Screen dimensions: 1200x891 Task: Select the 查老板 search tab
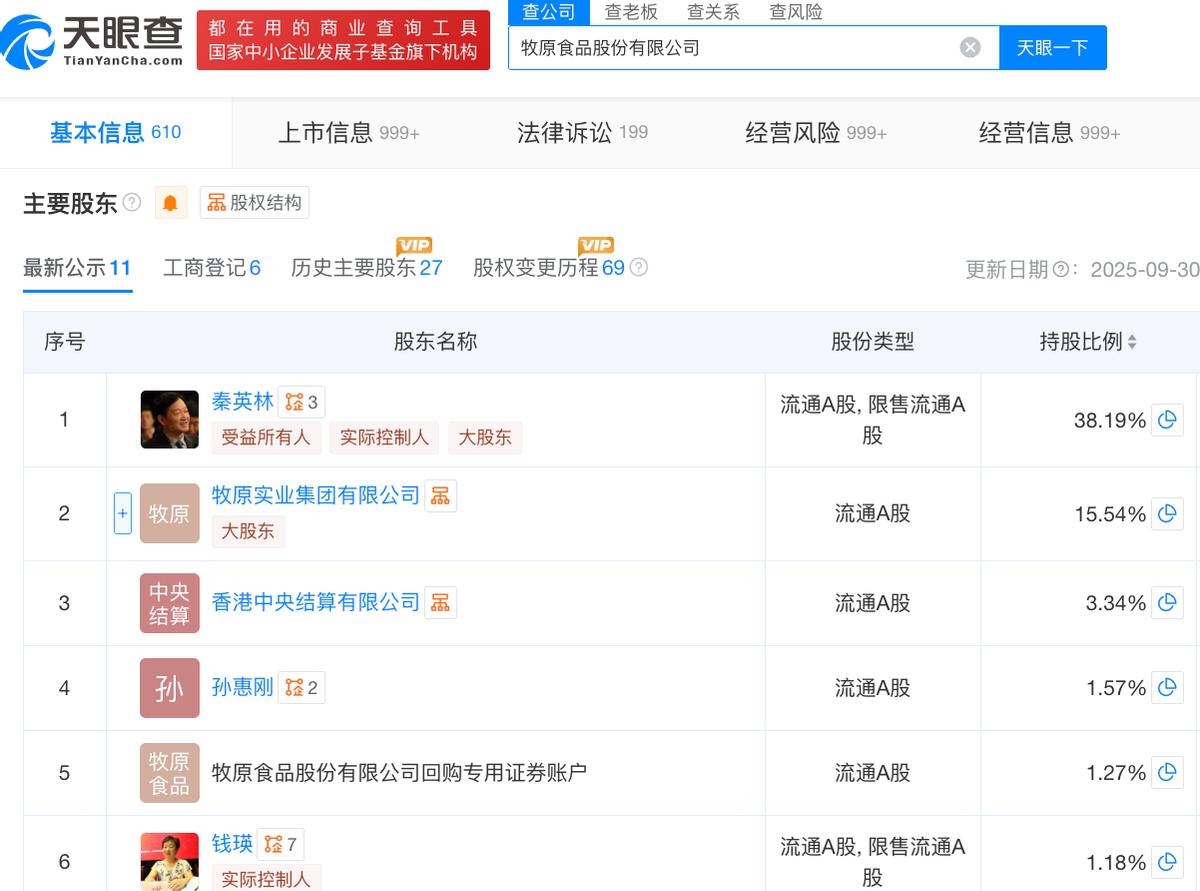631,12
